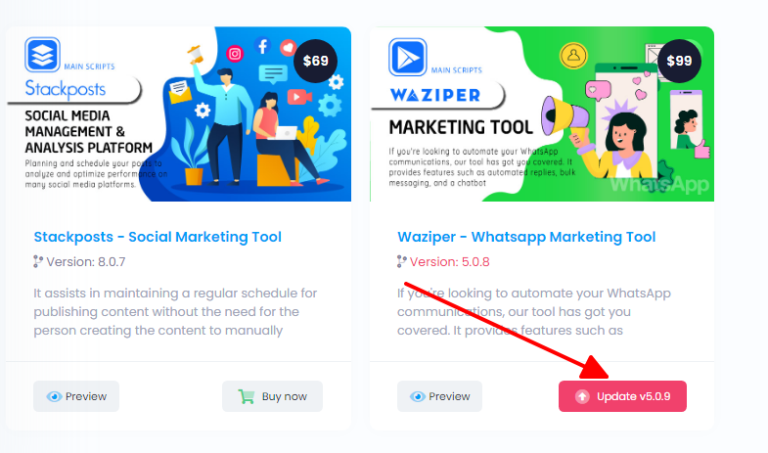Click the Facebook icon in Stackposts banner

click(x=263, y=47)
